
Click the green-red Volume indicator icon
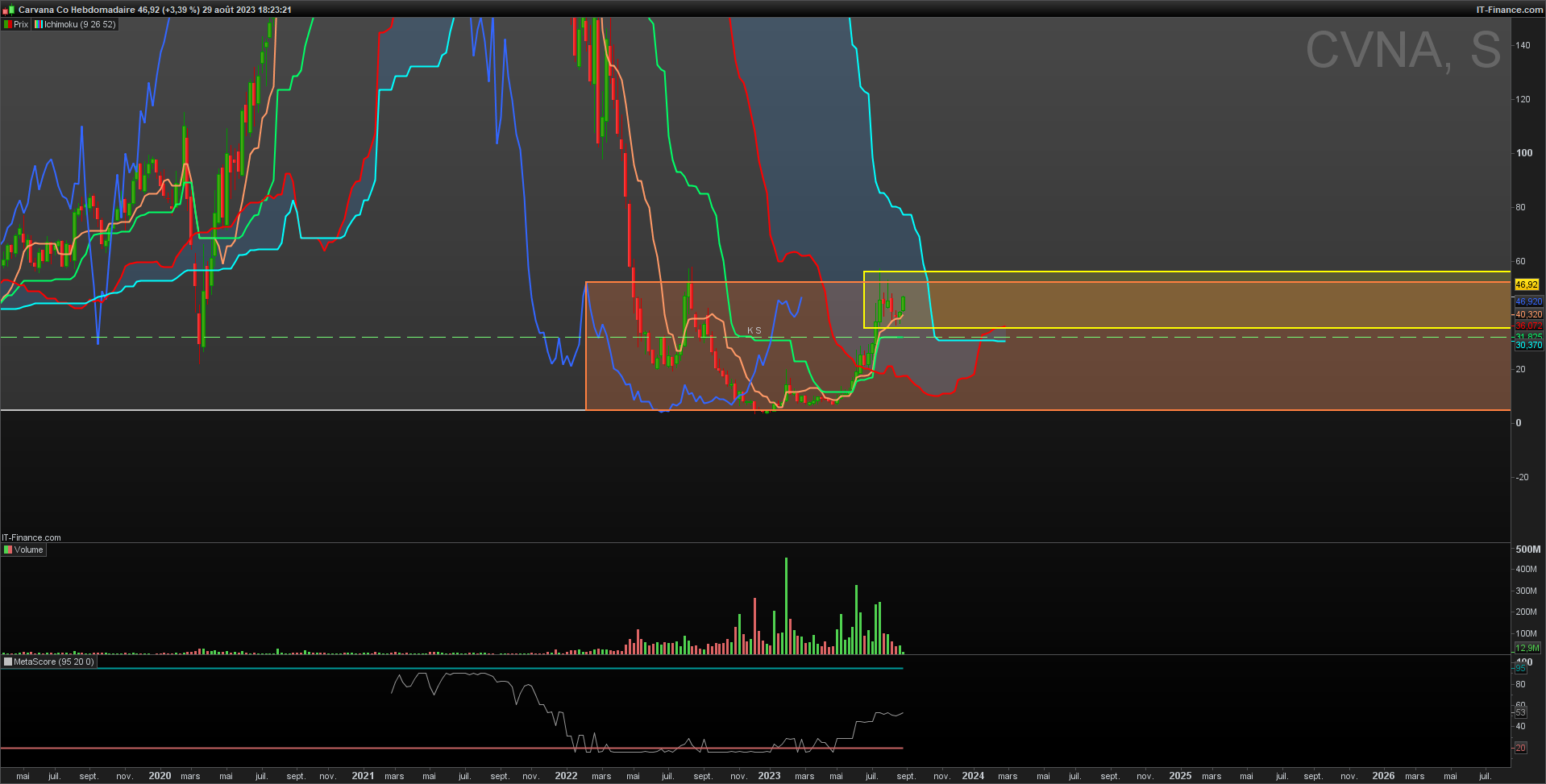pos(8,550)
